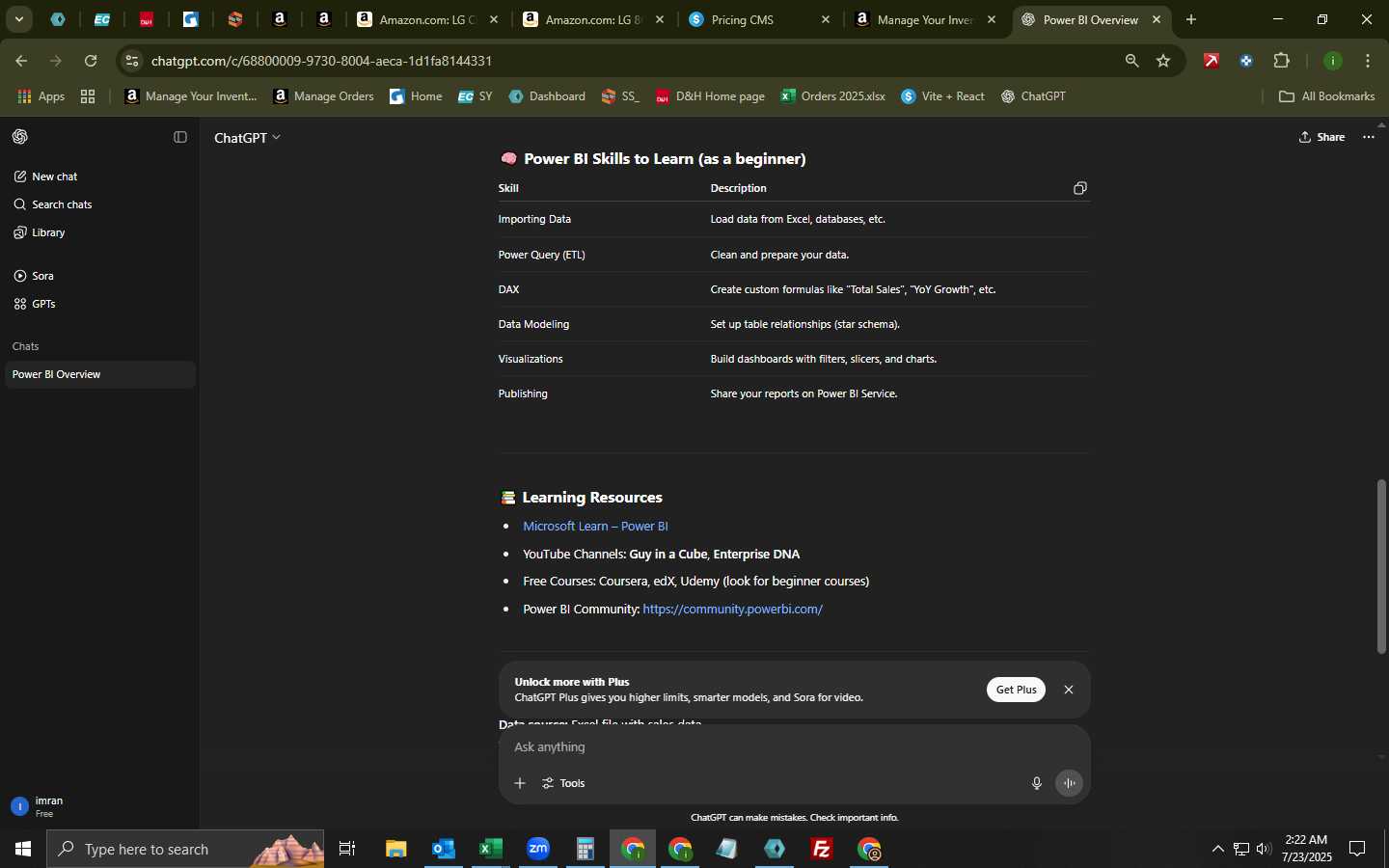Share this conversation
The height and width of the screenshot is (868, 1389).
(x=1321, y=137)
